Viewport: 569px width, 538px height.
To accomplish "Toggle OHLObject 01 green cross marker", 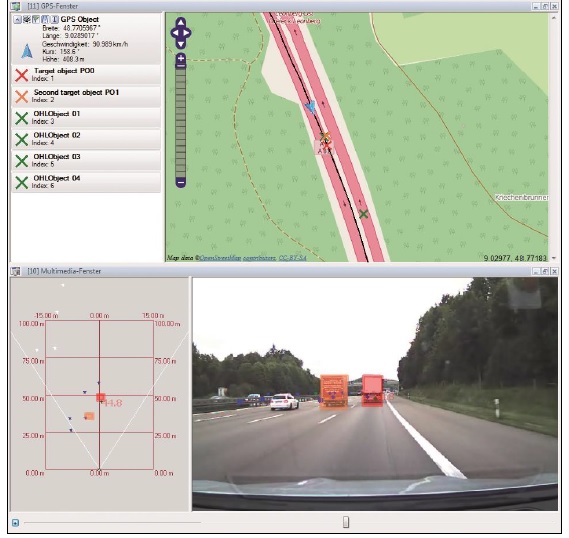I will (x=22, y=118).
